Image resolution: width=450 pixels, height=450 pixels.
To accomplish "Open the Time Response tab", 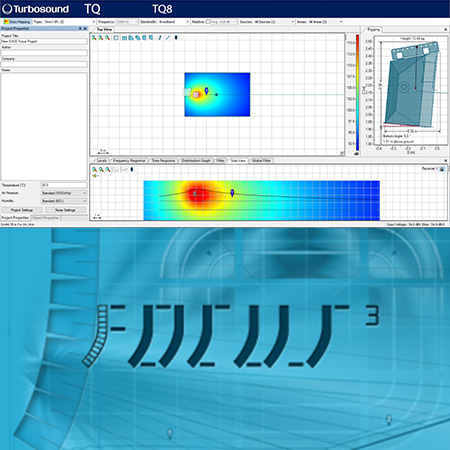I will [163, 161].
